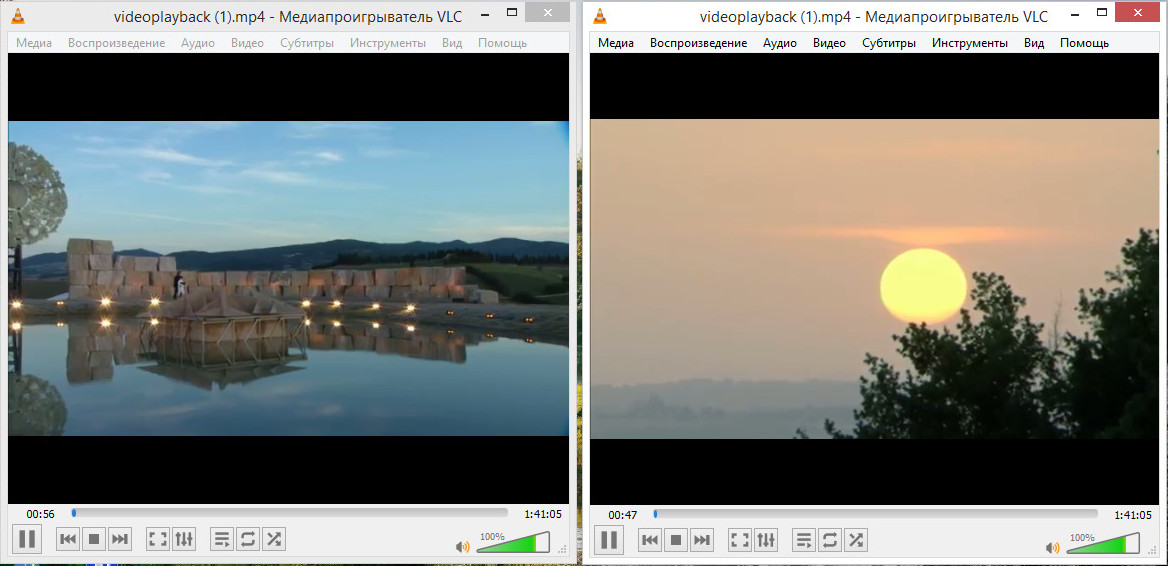Toggle loop mode in left VLC window
The height and width of the screenshot is (566, 1168).
tap(247, 538)
